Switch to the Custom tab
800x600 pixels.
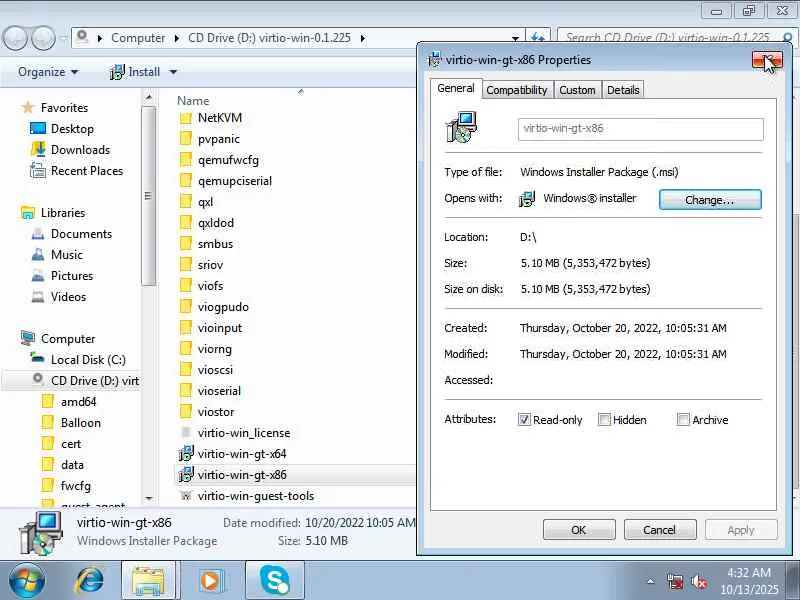(x=577, y=90)
